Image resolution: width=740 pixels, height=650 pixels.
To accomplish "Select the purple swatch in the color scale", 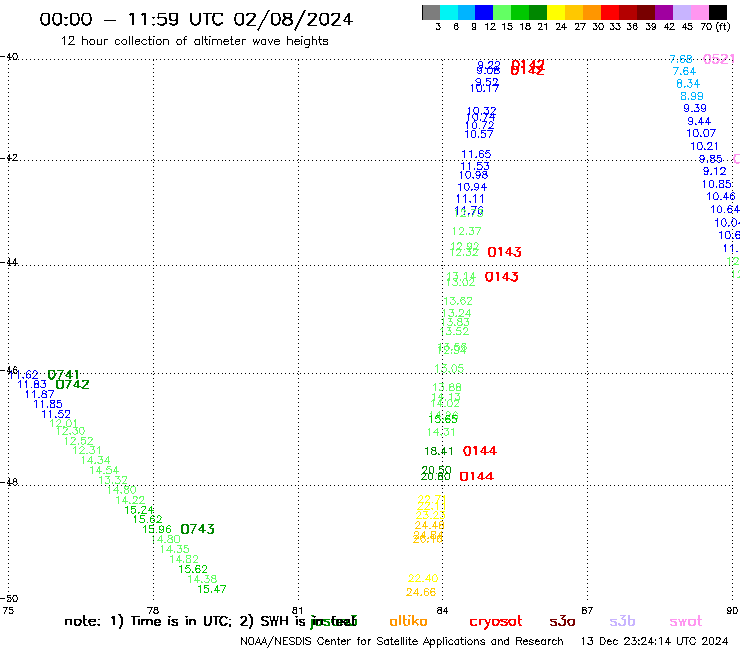I will 664,12.
